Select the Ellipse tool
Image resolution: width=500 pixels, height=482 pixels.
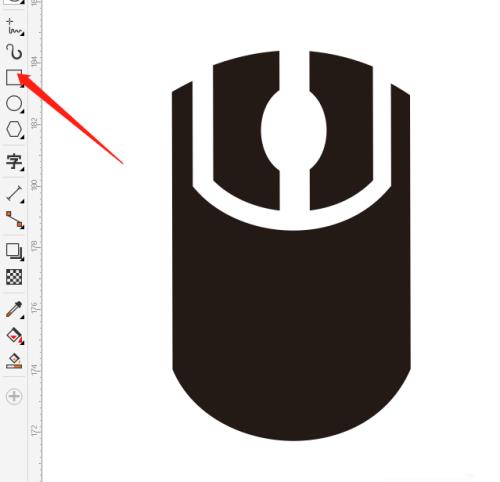coord(14,103)
